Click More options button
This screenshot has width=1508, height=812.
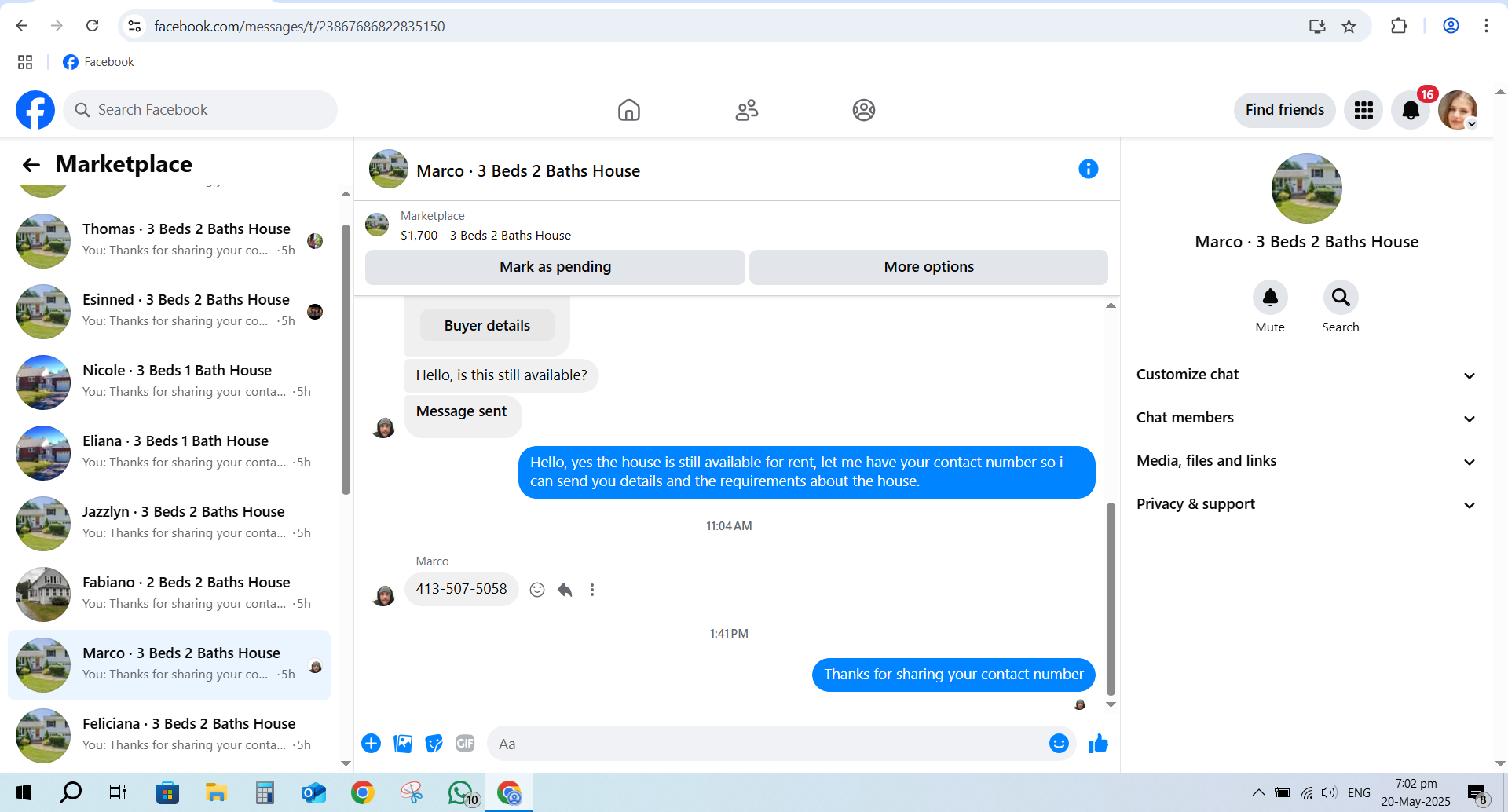click(929, 267)
